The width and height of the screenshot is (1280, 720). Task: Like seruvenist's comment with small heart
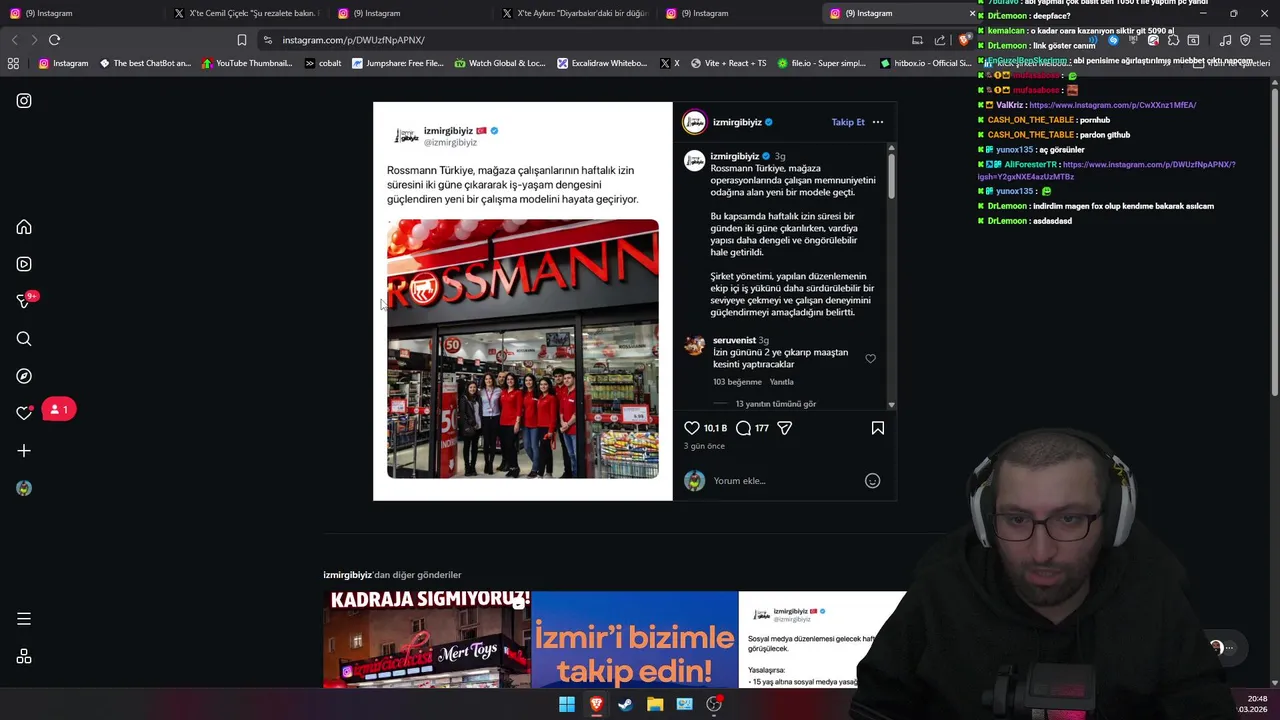870,359
